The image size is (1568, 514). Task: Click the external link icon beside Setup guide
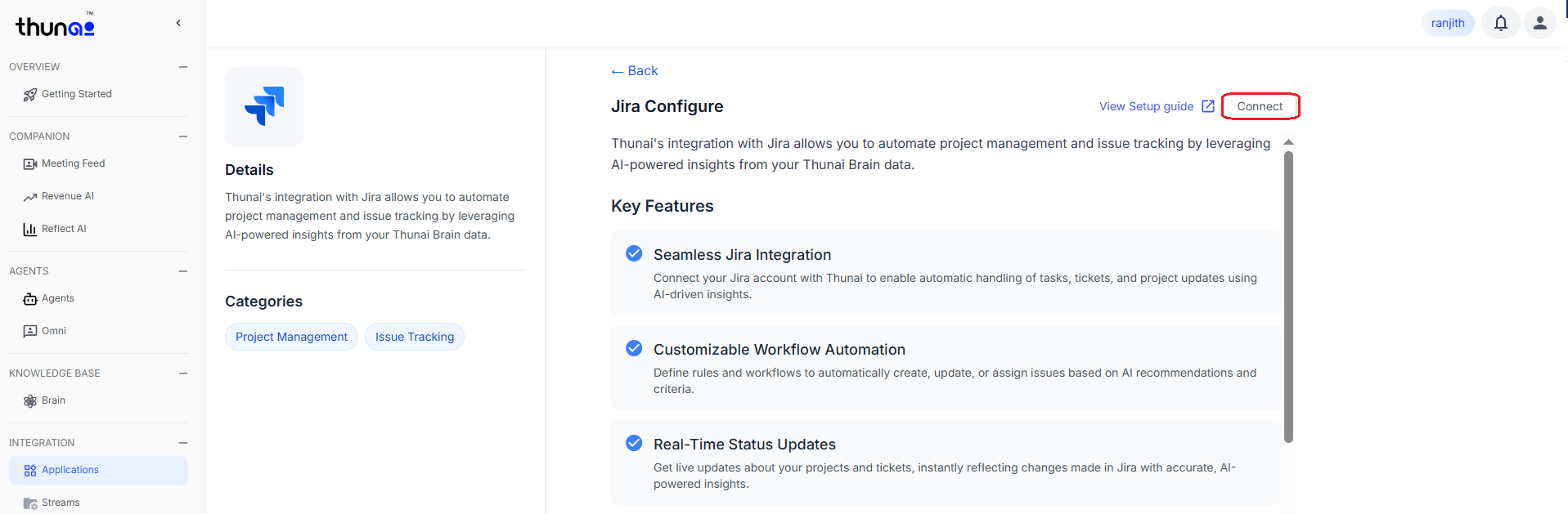pyautogui.click(x=1208, y=106)
